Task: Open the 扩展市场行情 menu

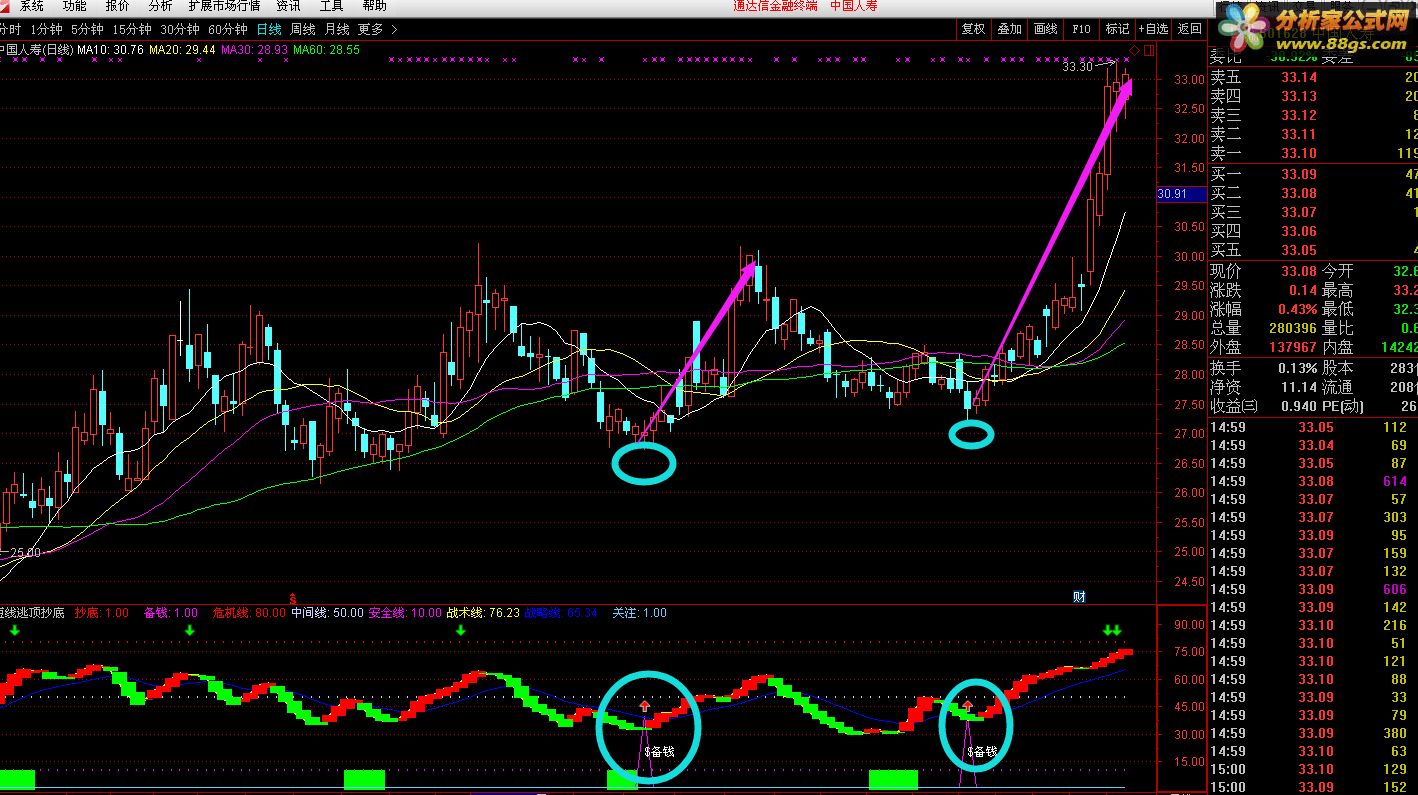Action: tap(224, 6)
